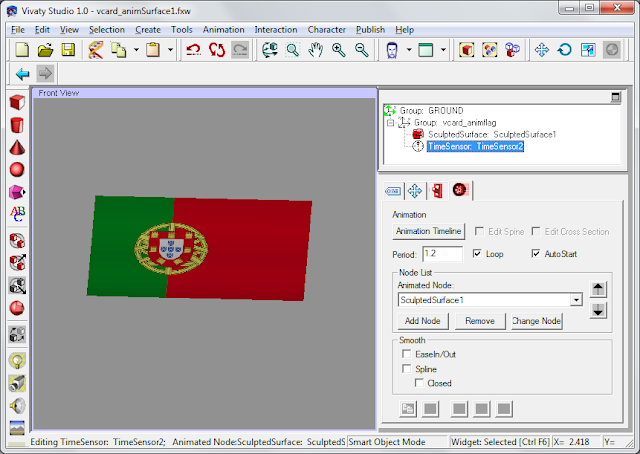Screen dimensions: 640x454
Task: Open the Interaction menu
Action: coord(276,30)
